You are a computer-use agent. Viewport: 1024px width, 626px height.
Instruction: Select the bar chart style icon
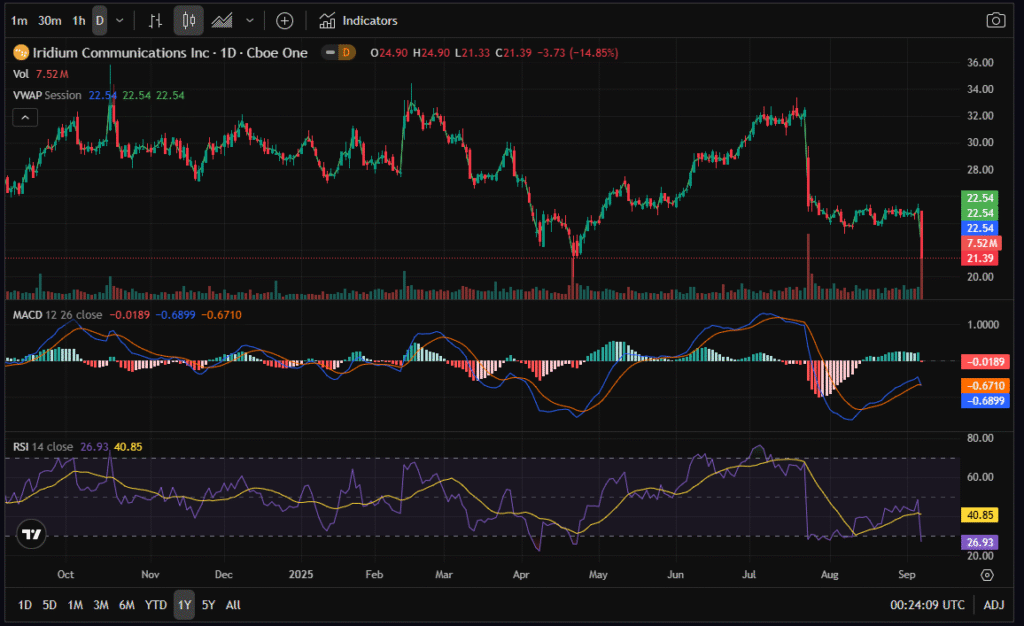[x=154, y=20]
